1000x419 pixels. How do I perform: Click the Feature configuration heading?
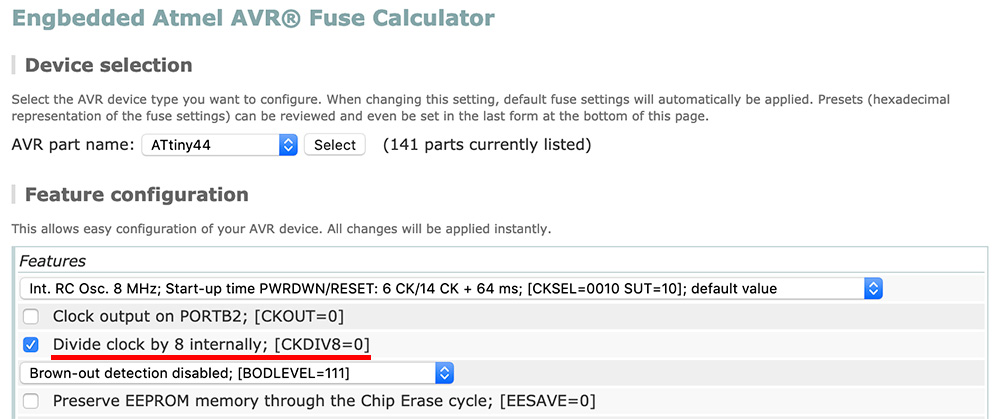tap(136, 195)
